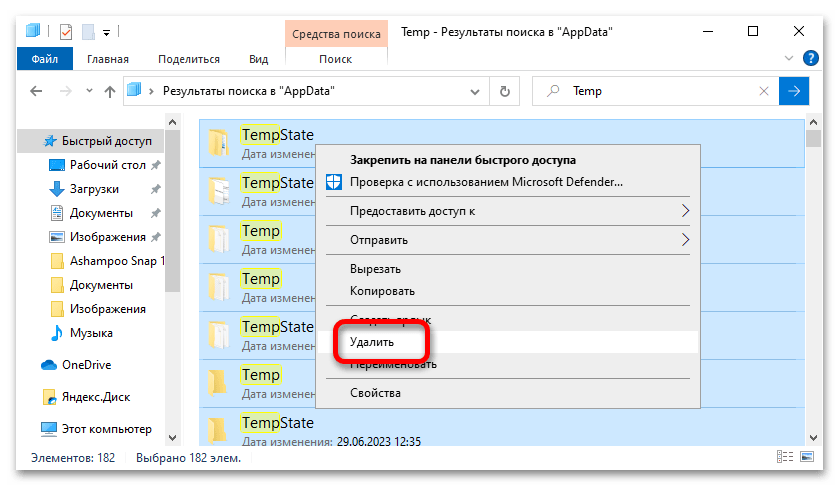
Task: Choose Закрепить на панели быстрого доступа
Action: 508,160
